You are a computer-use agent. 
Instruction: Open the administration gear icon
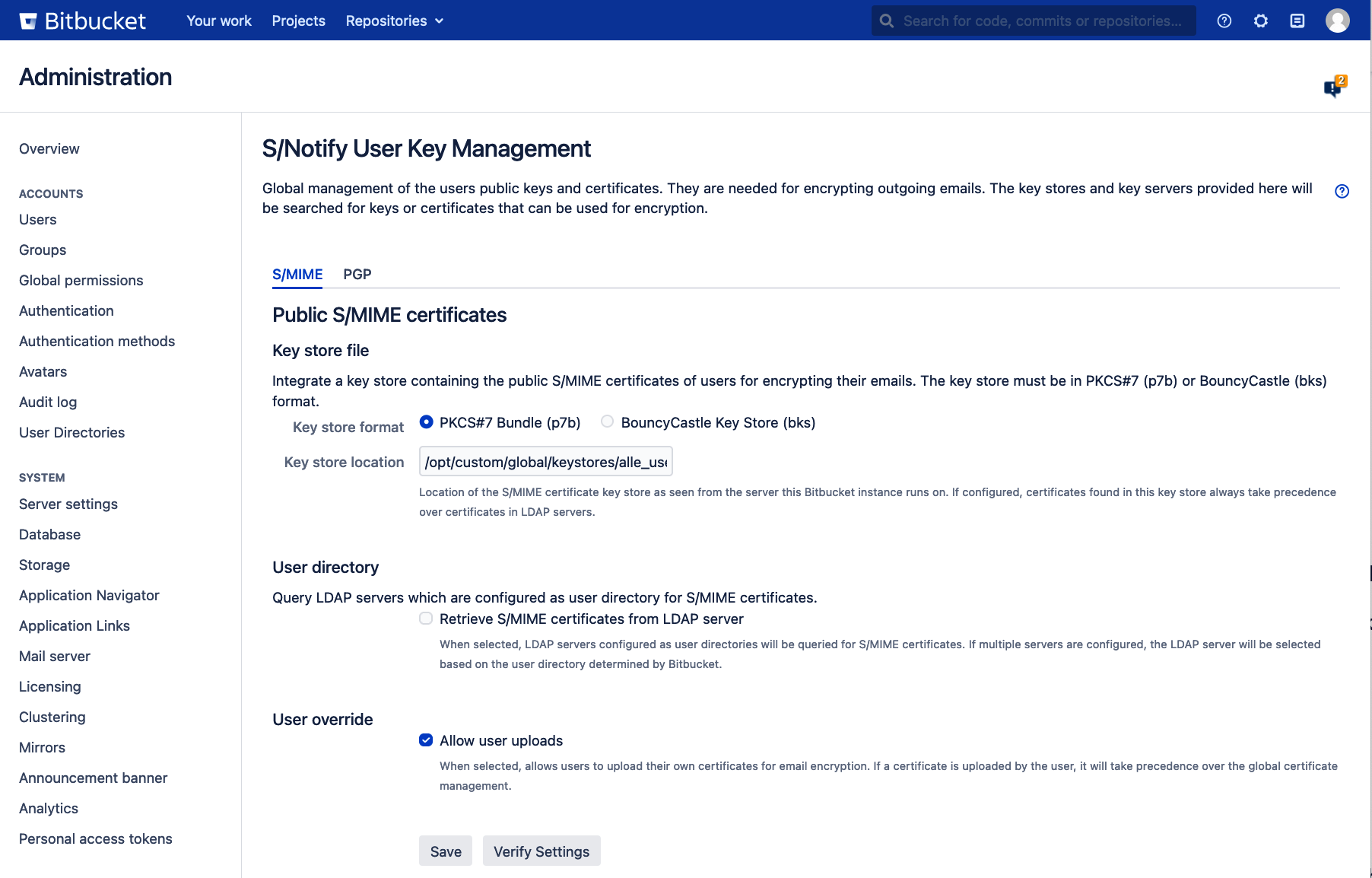[x=1260, y=21]
